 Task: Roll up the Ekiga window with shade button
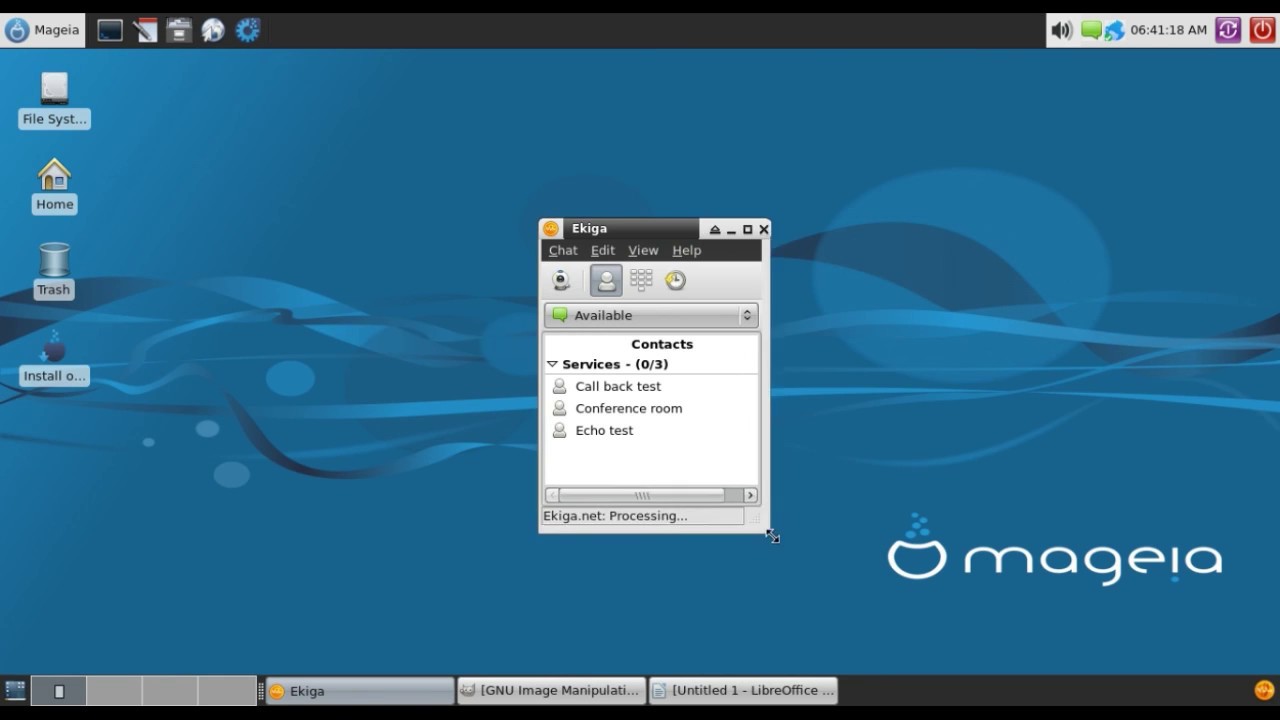[x=714, y=229]
